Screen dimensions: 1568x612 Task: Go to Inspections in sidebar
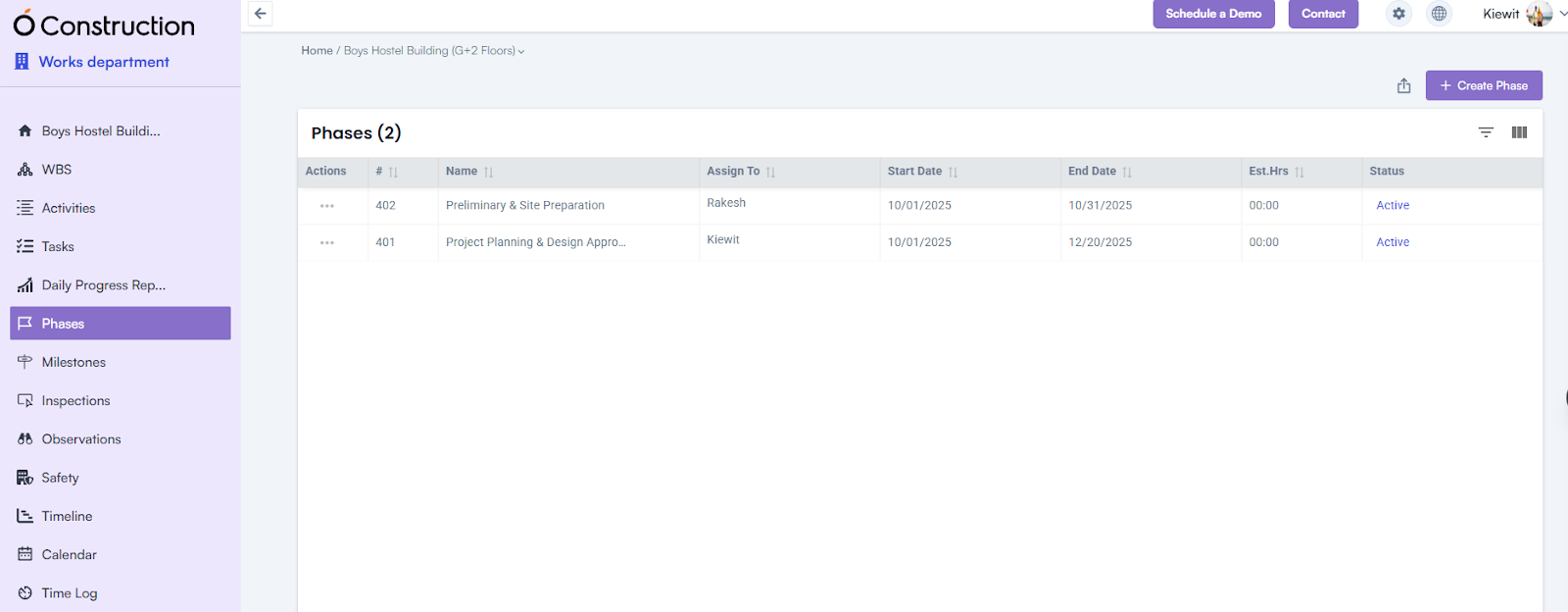click(x=75, y=400)
